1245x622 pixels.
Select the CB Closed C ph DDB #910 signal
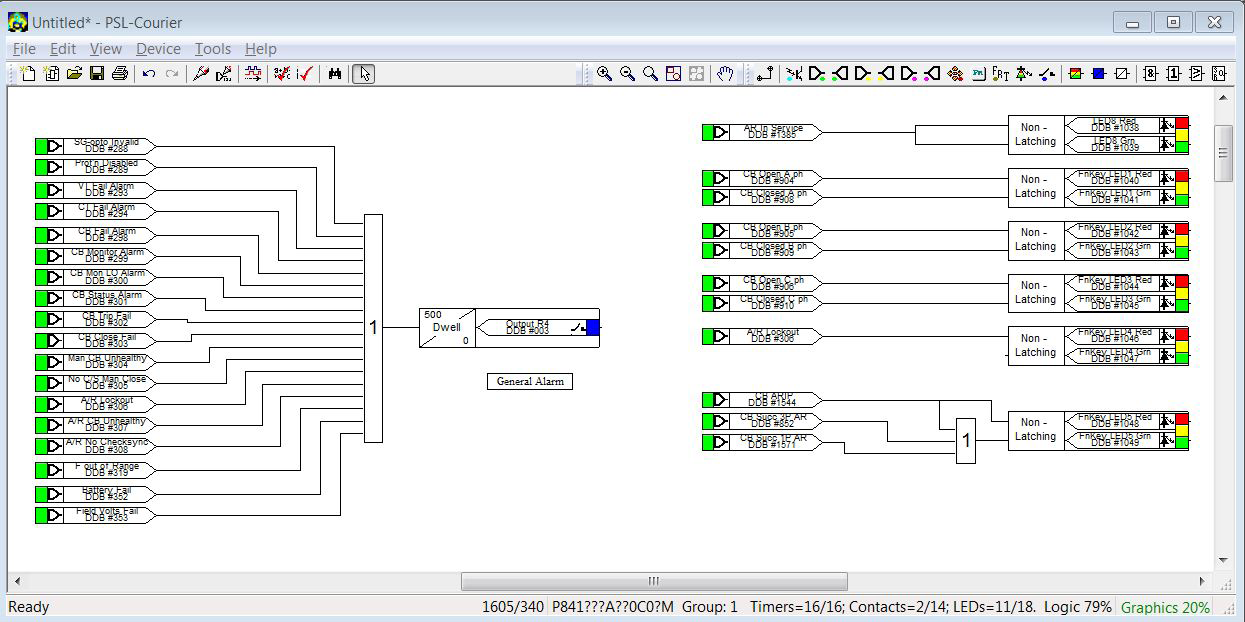point(762,303)
